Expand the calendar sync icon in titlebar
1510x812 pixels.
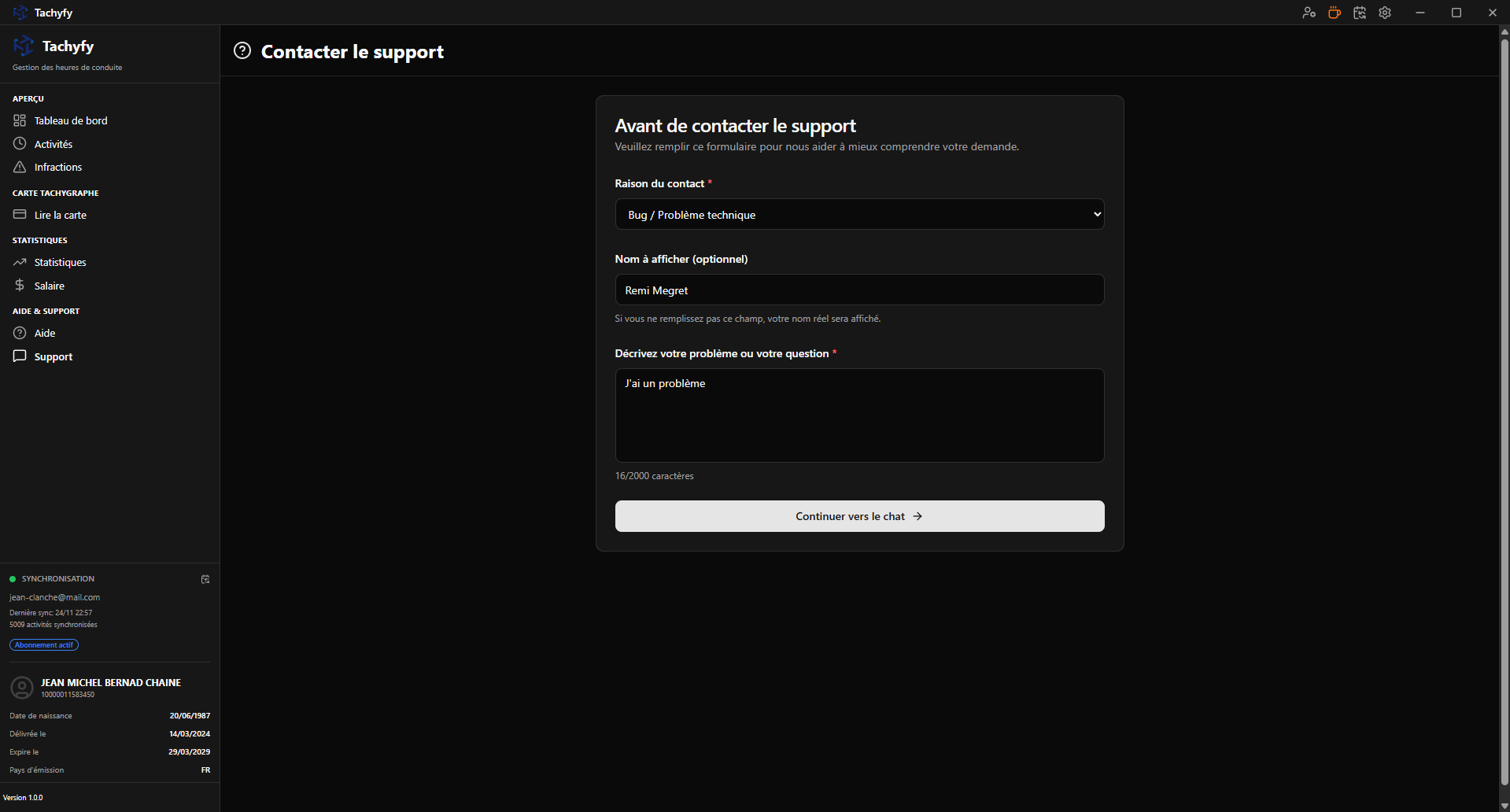(1359, 13)
